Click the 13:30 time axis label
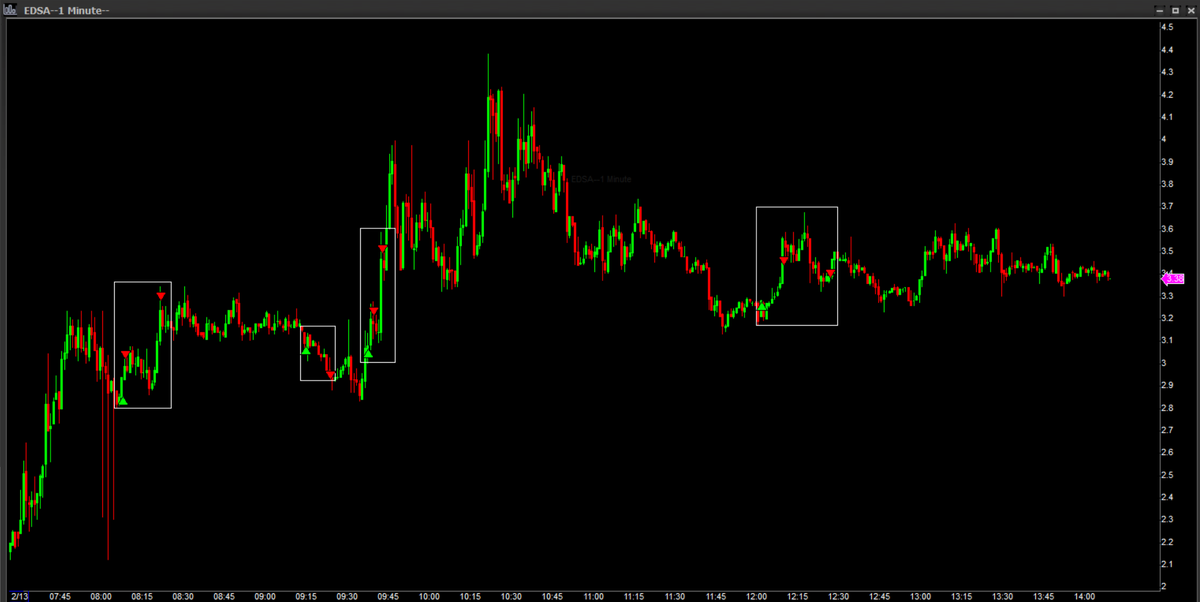 (1003, 596)
